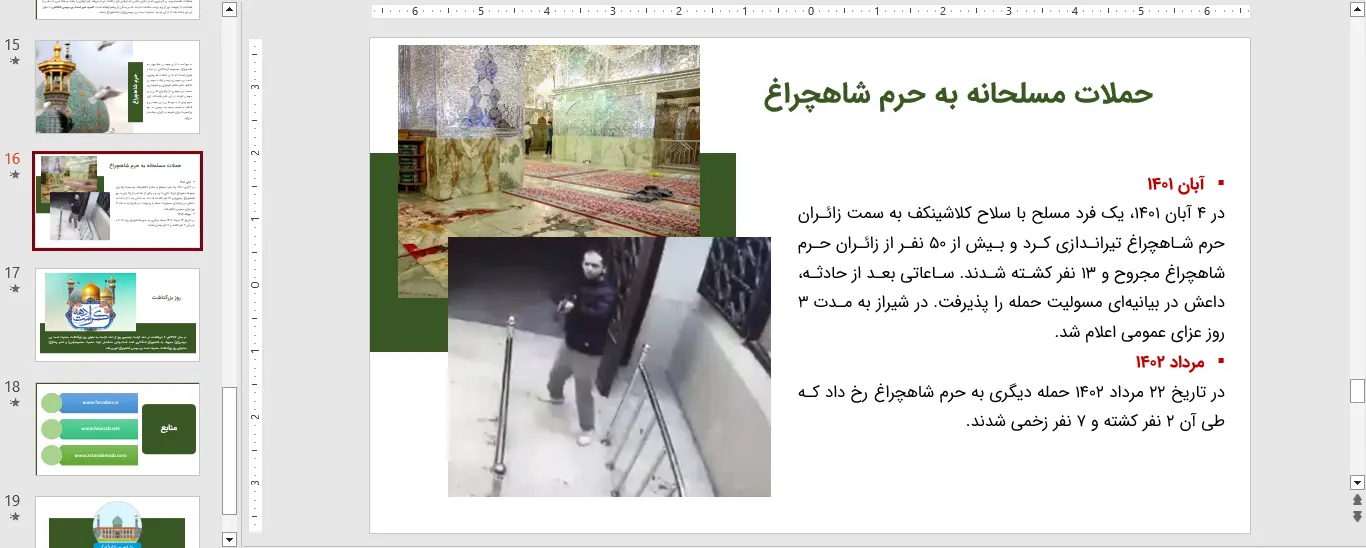Select slide number 18 label in pane
This screenshot has width=1366, height=548.
pos(13,387)
